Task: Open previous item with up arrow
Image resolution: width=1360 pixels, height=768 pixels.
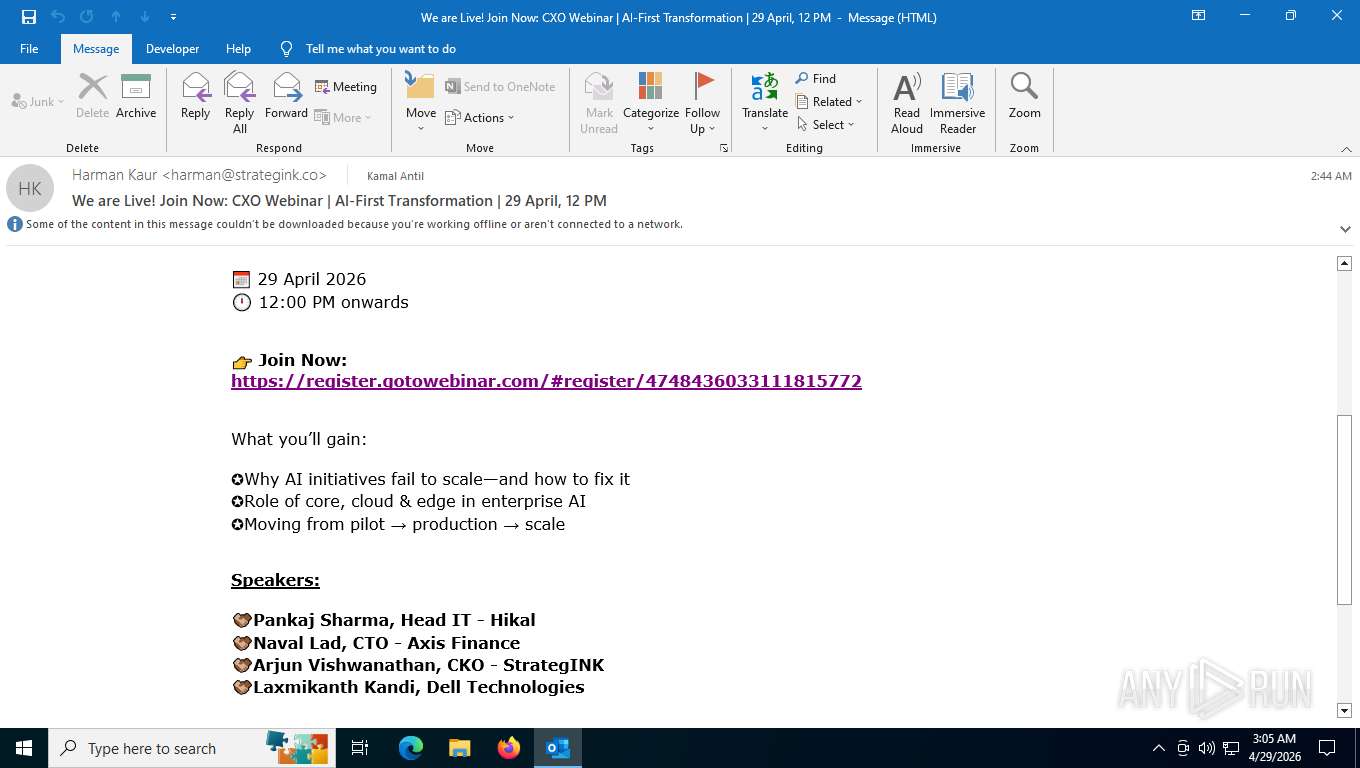Action: click(x=116, y=17)
